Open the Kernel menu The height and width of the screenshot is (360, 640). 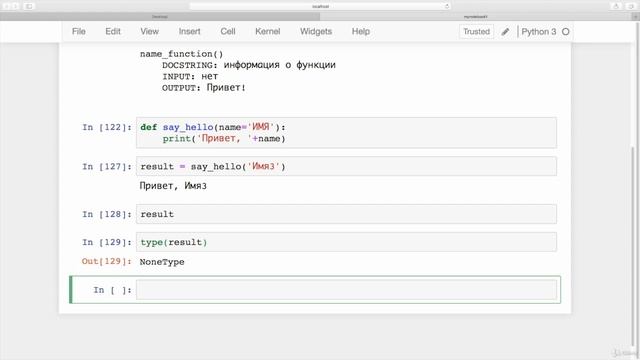click(267, 31)
